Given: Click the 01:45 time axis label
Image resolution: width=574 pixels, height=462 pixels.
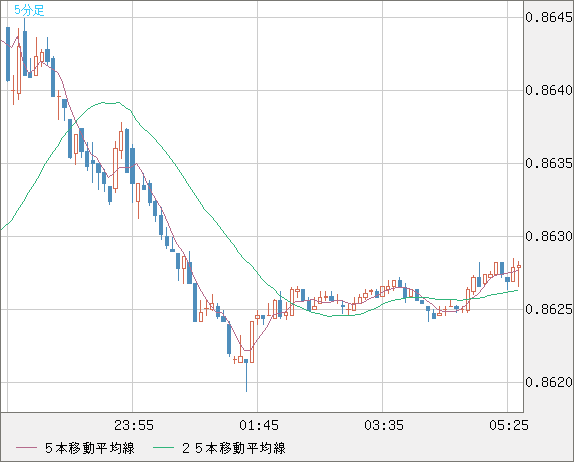Looking at the screenshot, I should click(259, 425).
